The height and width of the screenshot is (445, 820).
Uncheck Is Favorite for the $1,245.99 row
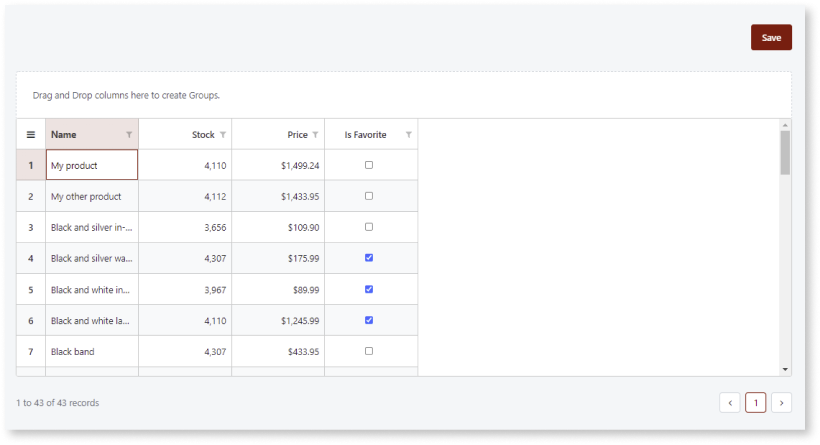[369, 320]
